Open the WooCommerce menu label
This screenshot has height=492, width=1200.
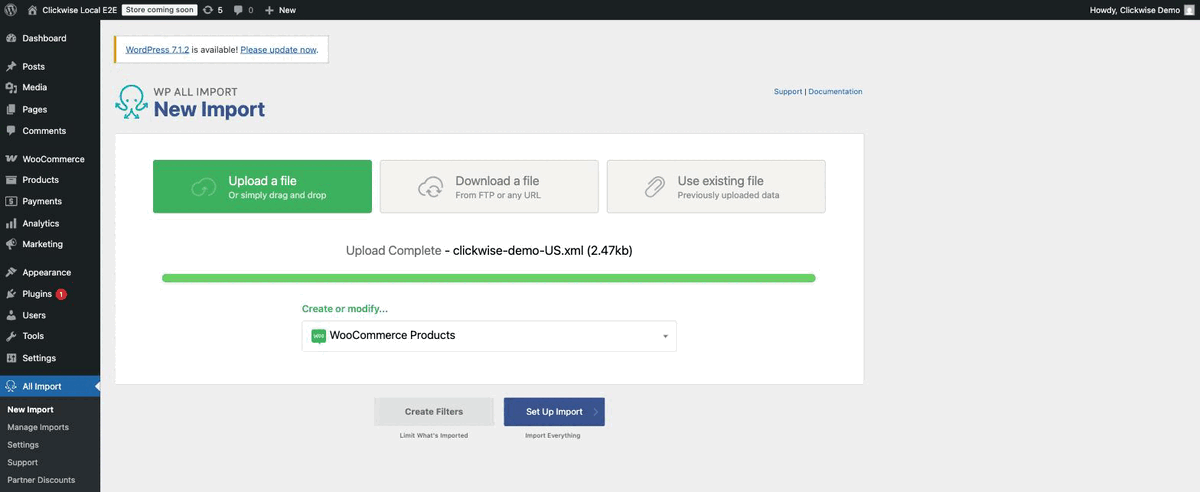tap(54, 159)
